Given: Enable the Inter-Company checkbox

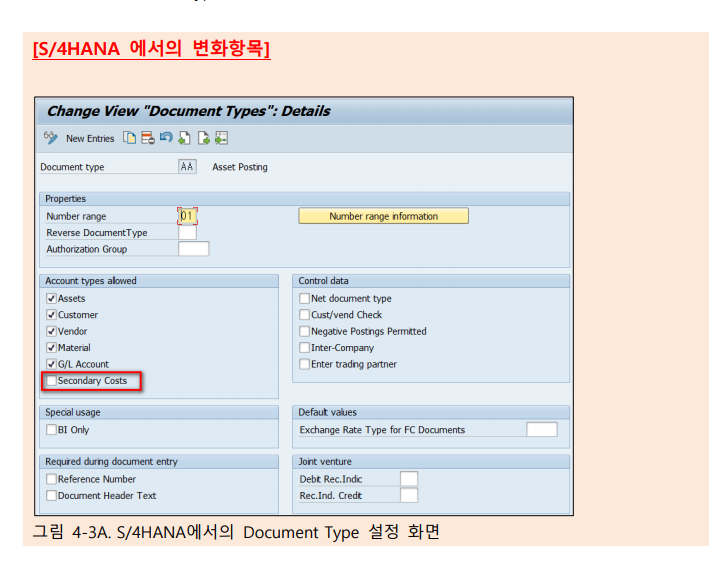Looking at the screenshot, I should 305,348.
